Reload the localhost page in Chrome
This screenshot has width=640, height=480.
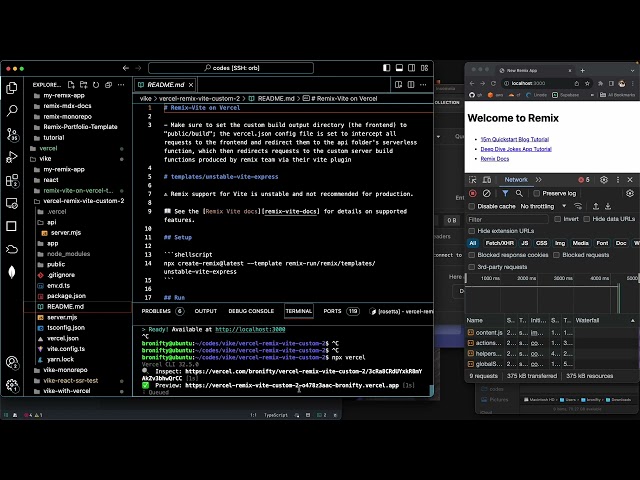click(493, 83)
